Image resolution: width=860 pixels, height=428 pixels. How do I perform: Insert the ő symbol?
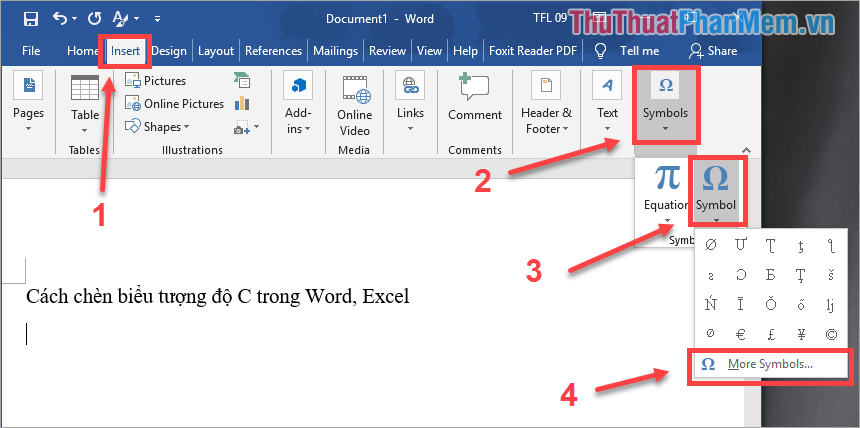(801, 305)
